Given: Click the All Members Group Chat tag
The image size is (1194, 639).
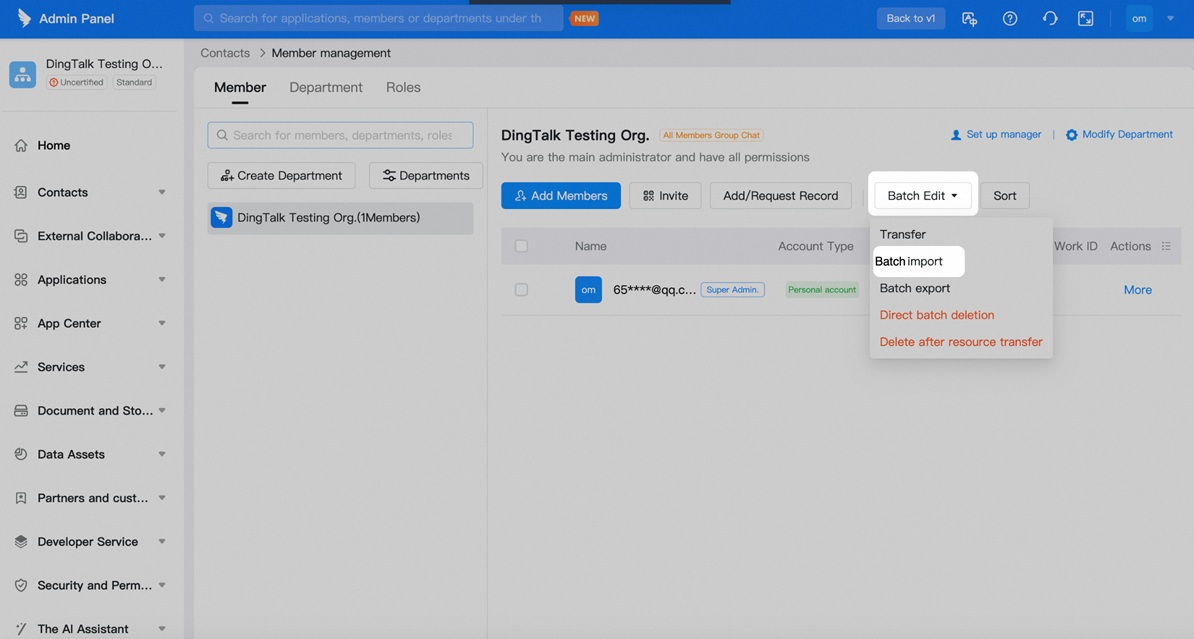Looking at the screenshot, I should pyautogui.click(x=711, y=136).
